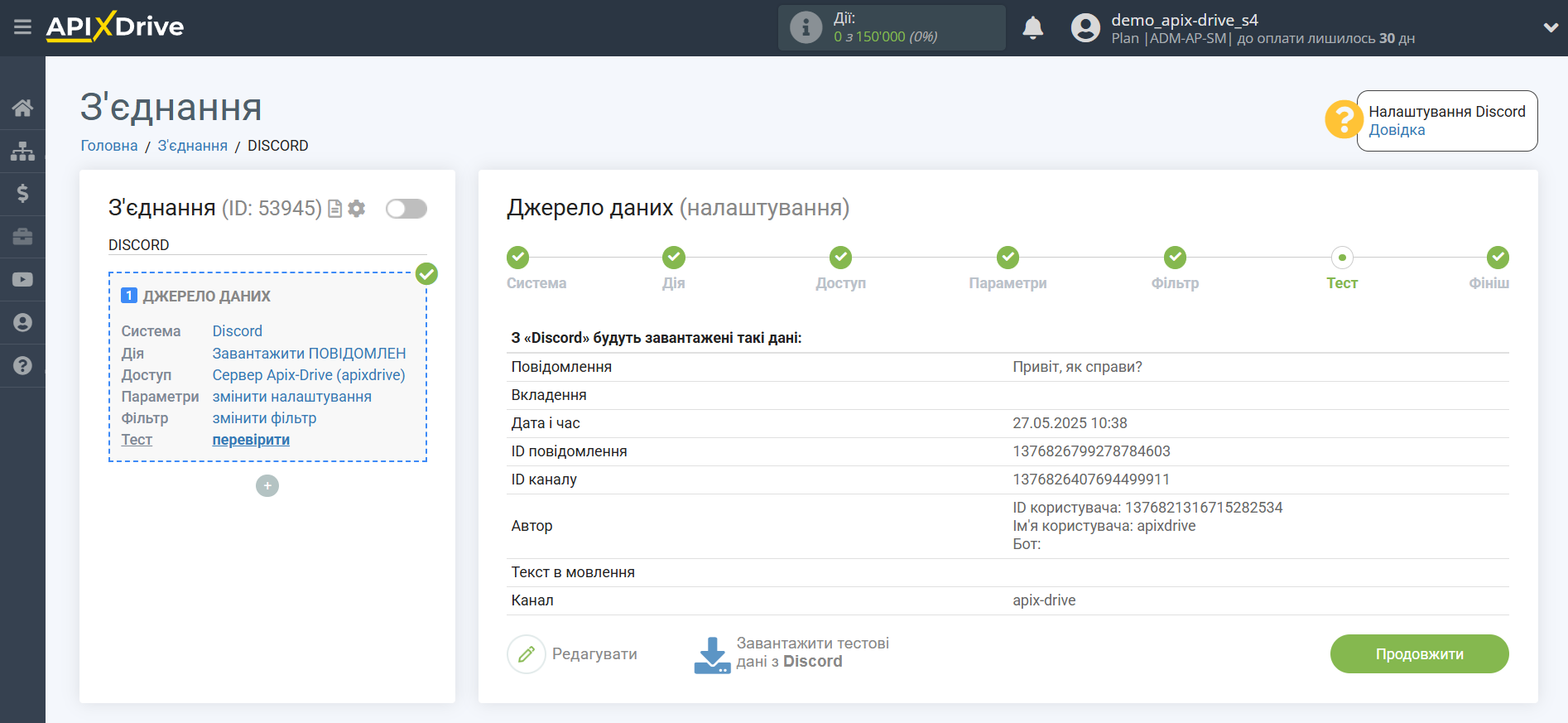Open the connections sitemap icon in sidebar

(x=22, y=151)
